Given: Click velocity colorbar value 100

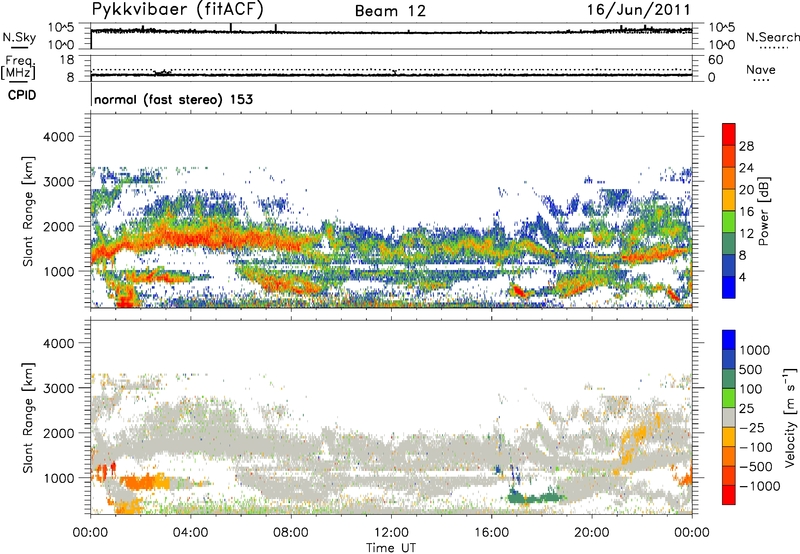Looking at the screenshot, I should click(x=751, y=389).
